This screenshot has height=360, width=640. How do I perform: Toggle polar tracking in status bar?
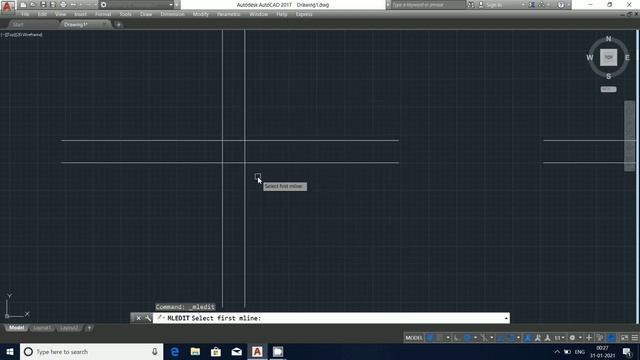click(x=467, y=338)
